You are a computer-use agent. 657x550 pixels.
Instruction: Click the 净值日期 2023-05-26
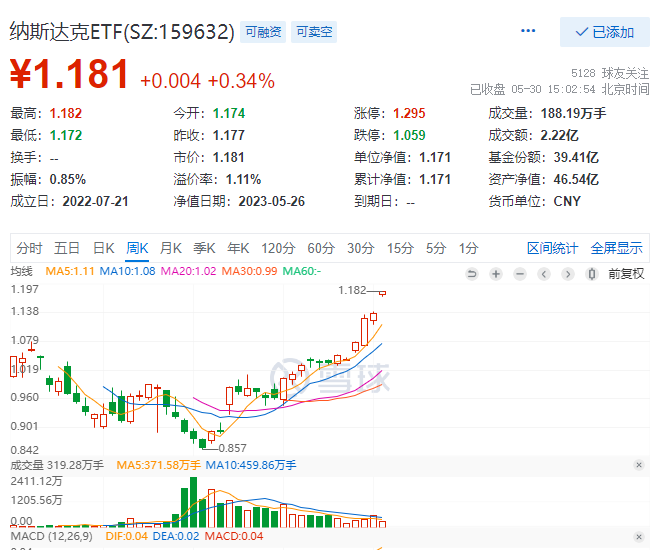pyautogui.click(x=272, y=201)
